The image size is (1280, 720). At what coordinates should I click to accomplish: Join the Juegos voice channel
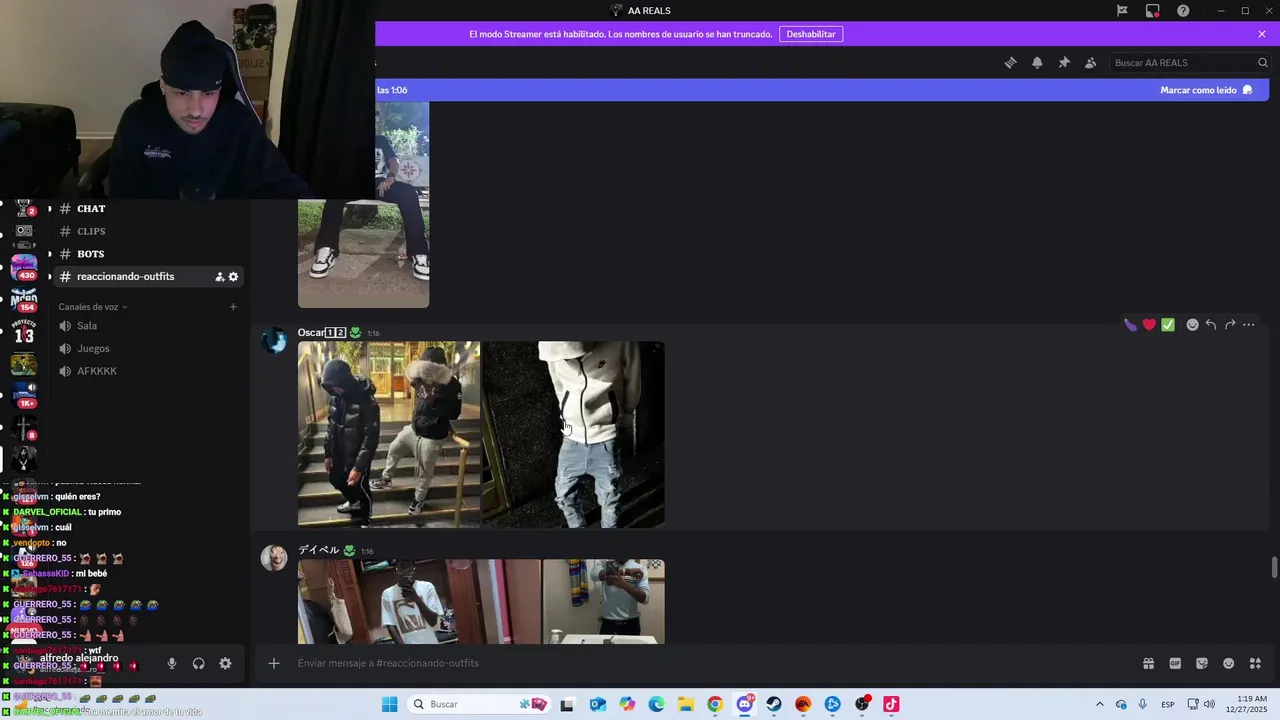93,348
